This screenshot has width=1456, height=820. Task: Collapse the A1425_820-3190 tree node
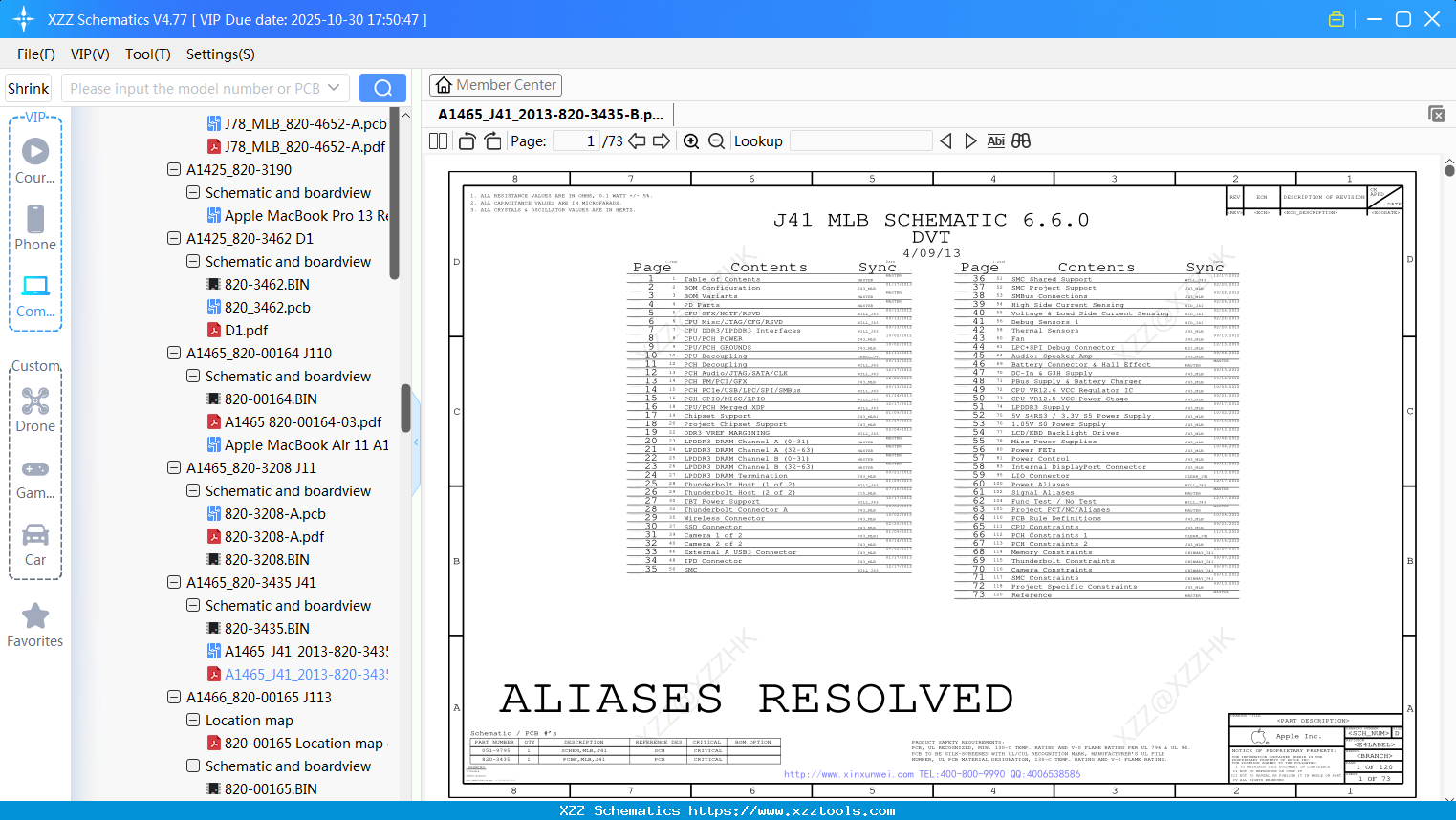(x=174, y=169)
